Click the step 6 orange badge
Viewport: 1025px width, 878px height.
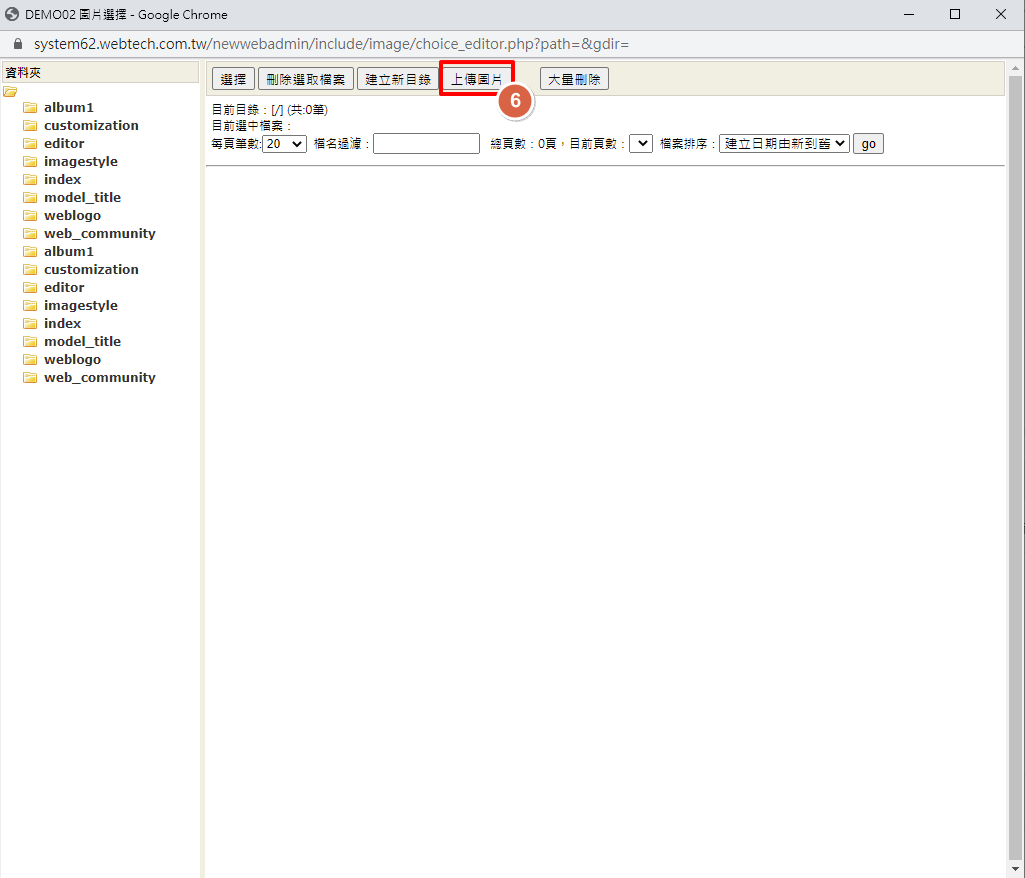pyautogui.click(x=515, y=101)
